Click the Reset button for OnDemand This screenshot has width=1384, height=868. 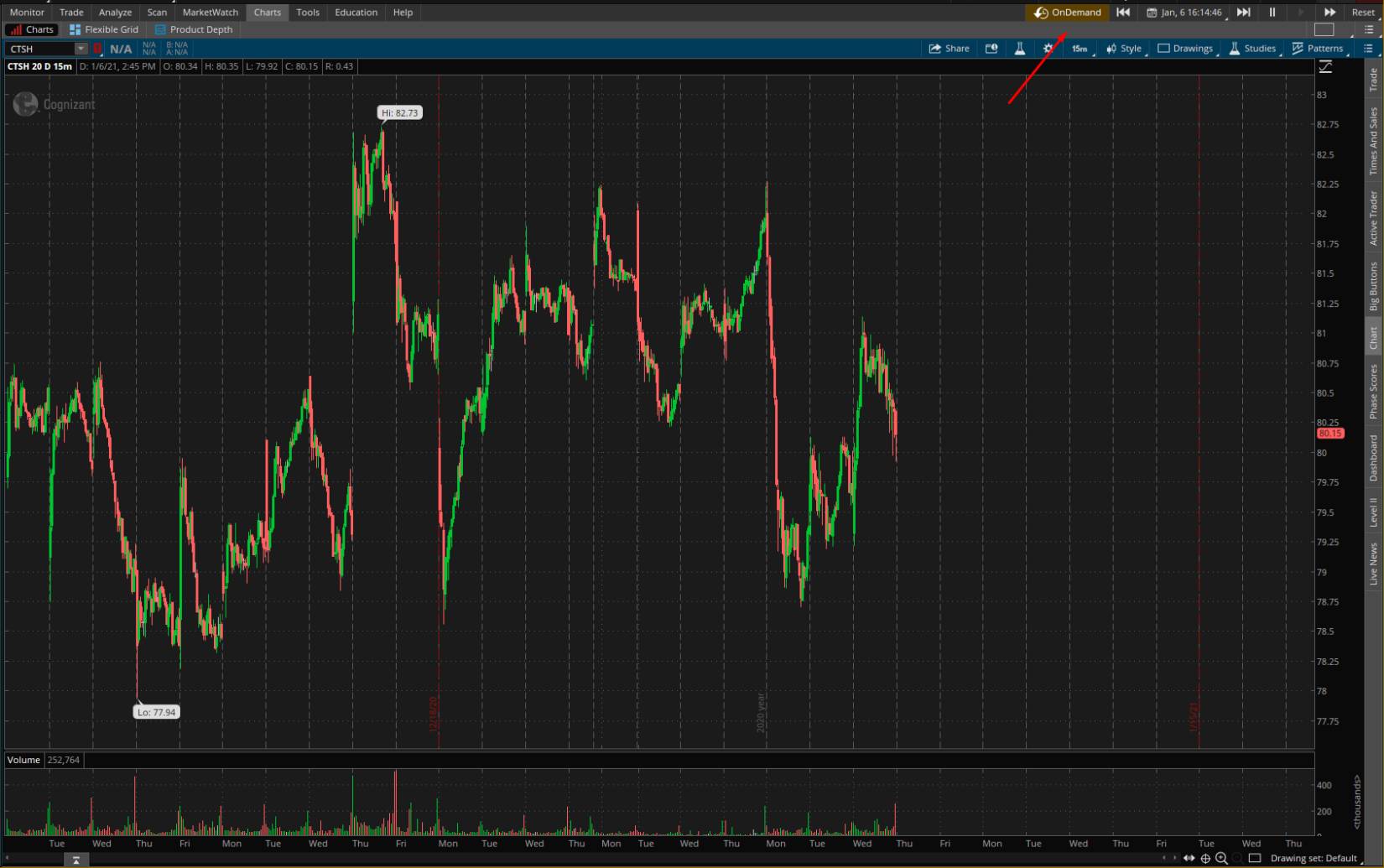pyautogui.click(x=1363, y=13)
